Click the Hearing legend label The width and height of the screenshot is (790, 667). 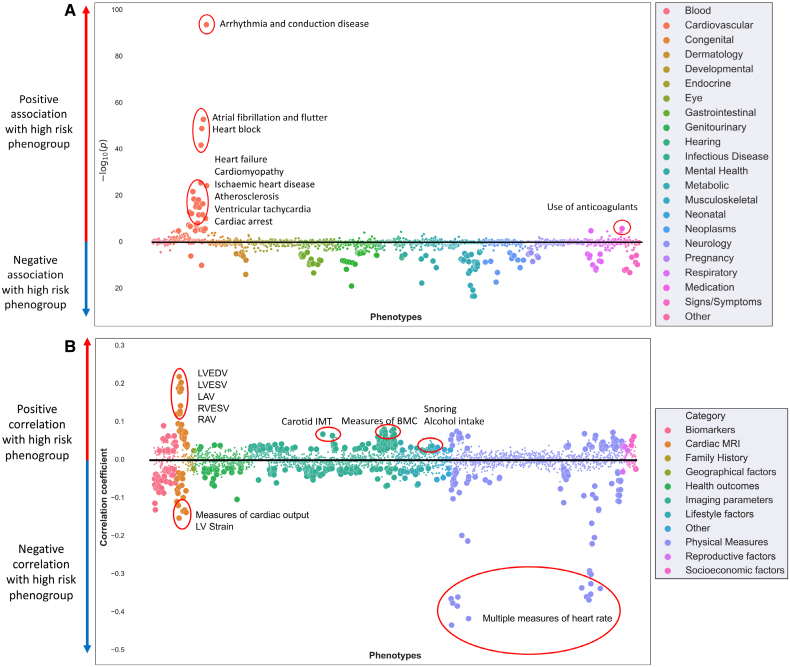[702, 142]
